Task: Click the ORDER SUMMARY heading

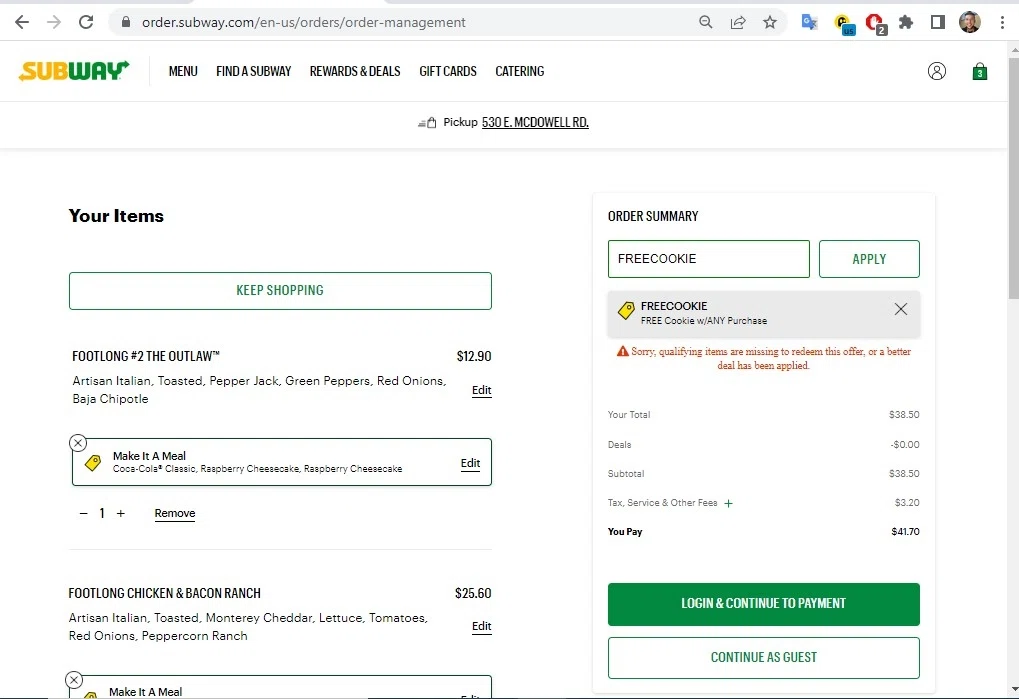Action: (x=653, y=216)
